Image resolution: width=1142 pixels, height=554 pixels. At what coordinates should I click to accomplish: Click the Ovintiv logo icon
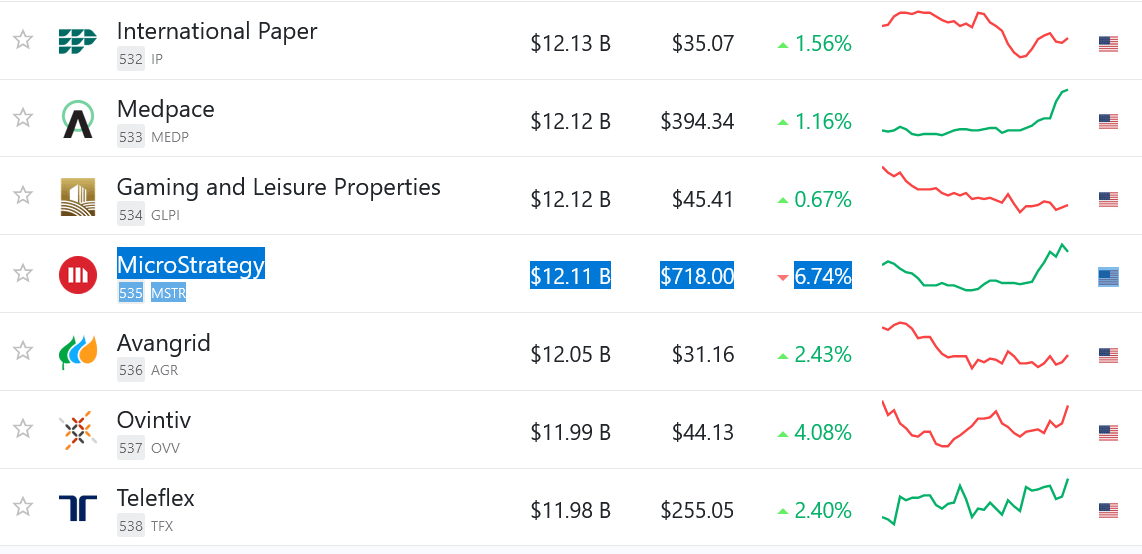(78, 430)
